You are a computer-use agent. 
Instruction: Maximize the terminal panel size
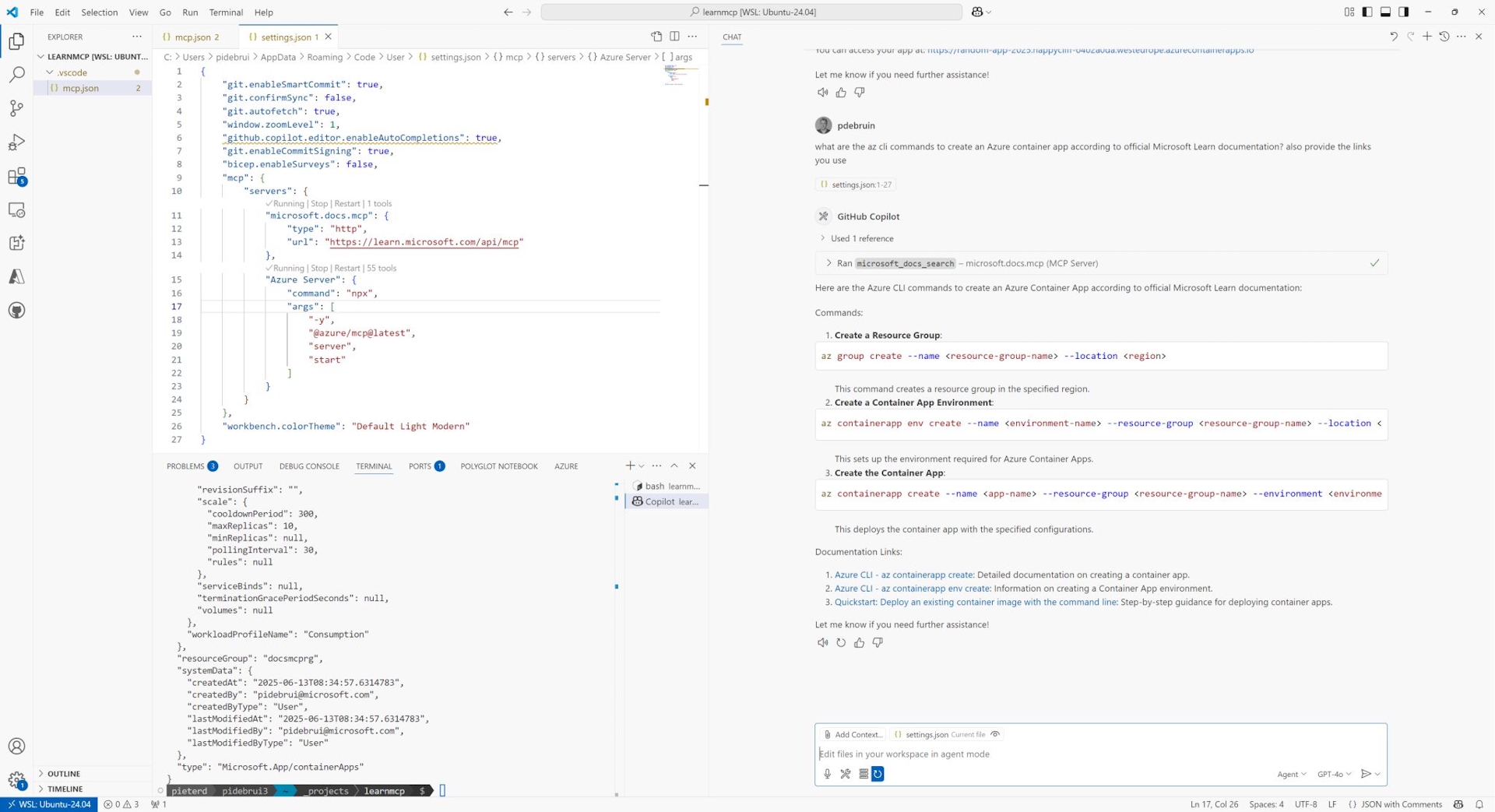674,466
